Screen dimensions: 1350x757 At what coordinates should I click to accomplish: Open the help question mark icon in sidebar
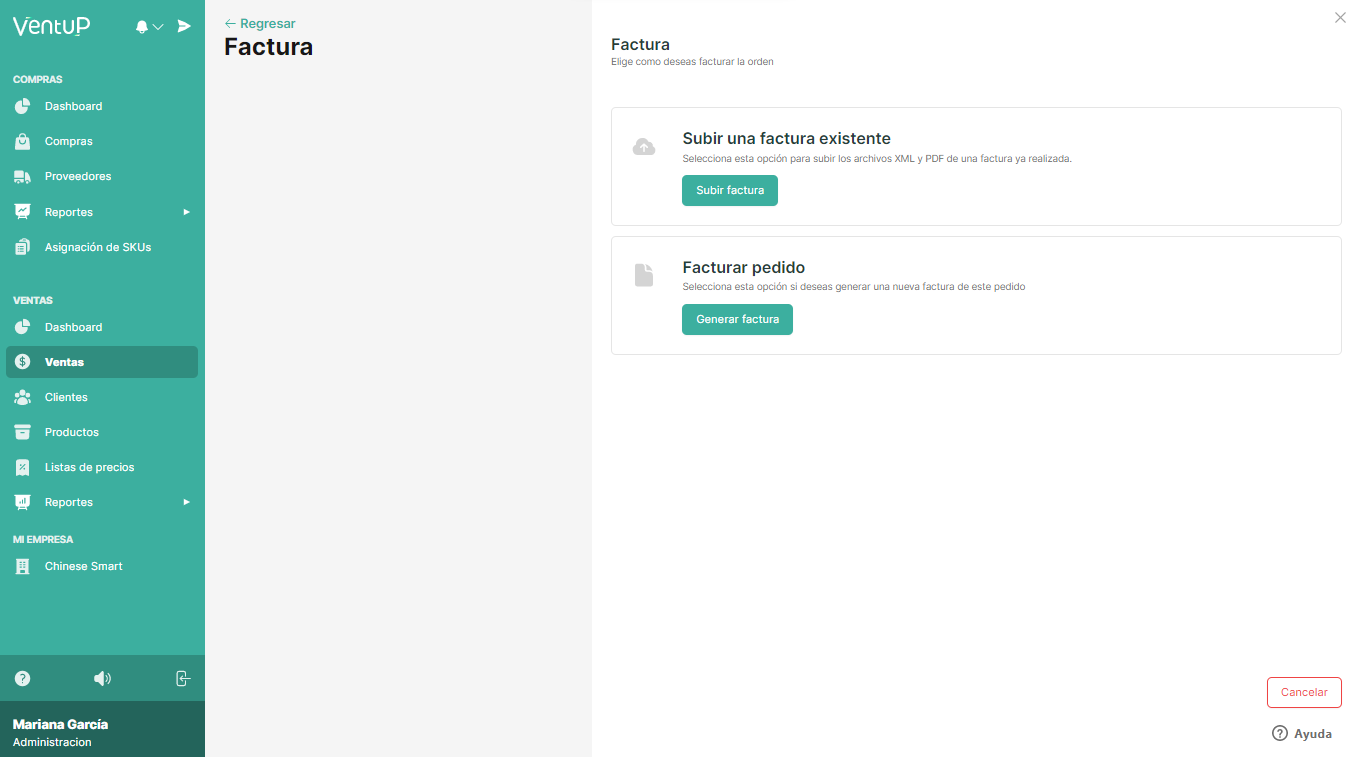point(23,678)
